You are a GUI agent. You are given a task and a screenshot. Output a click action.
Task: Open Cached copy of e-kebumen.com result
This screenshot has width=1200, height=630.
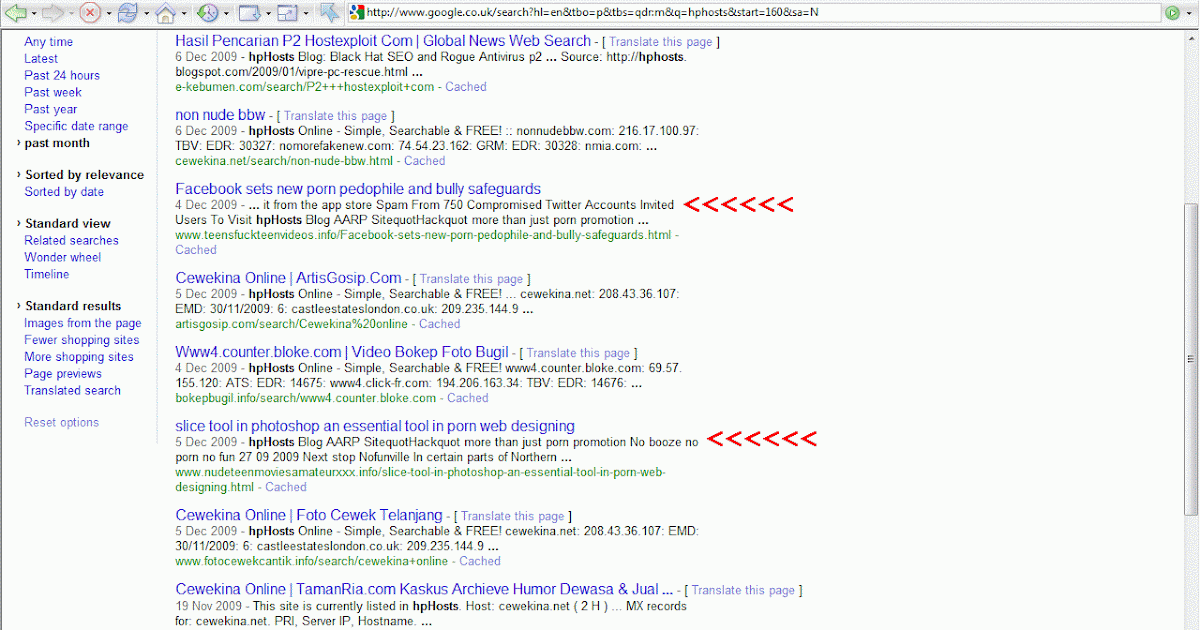point(466,87)
